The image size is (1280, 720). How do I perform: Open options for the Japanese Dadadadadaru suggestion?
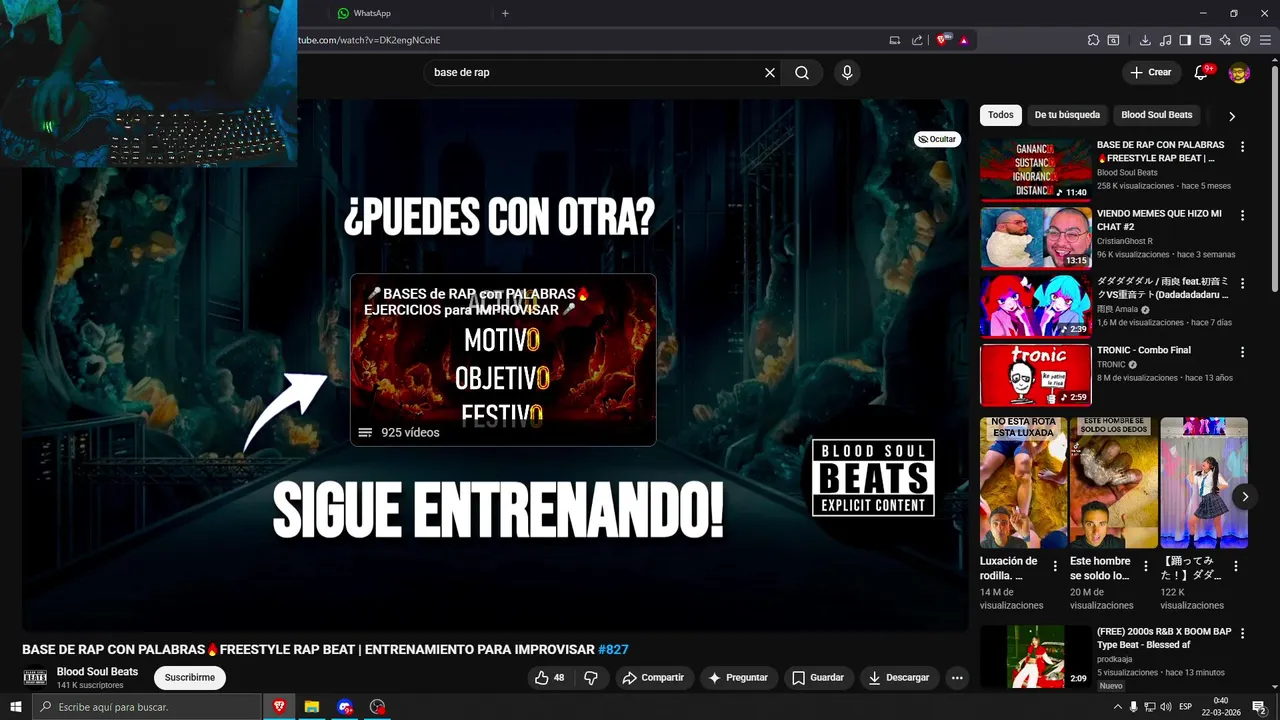1243,284
